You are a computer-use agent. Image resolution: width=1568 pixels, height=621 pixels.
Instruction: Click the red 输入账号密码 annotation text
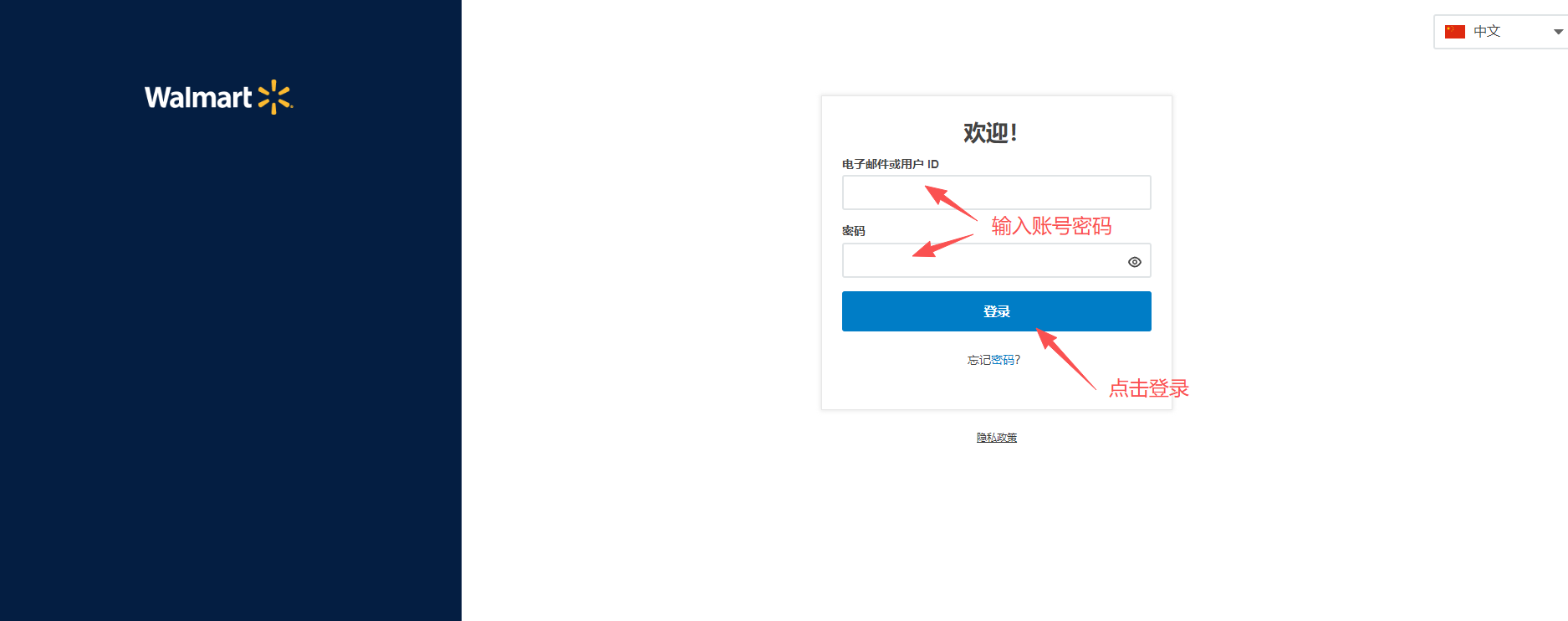(x=1051, y=226)
